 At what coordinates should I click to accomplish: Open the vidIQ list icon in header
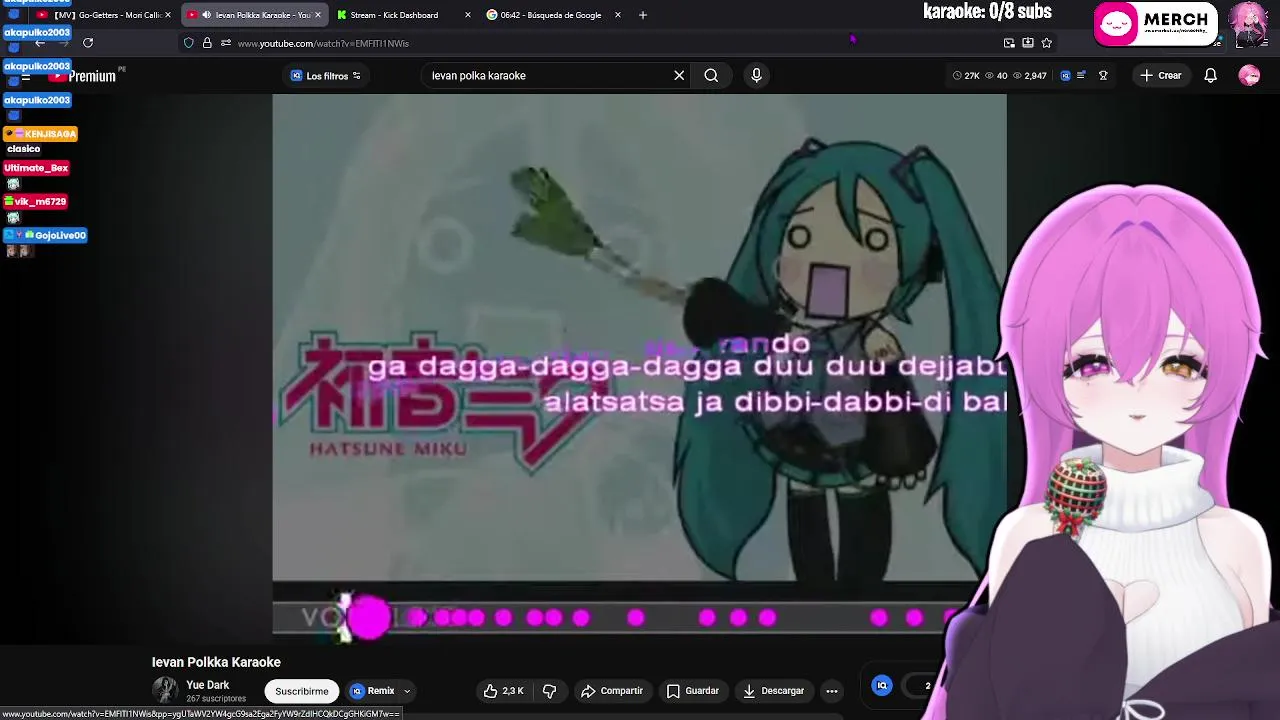pos(1081,76)
